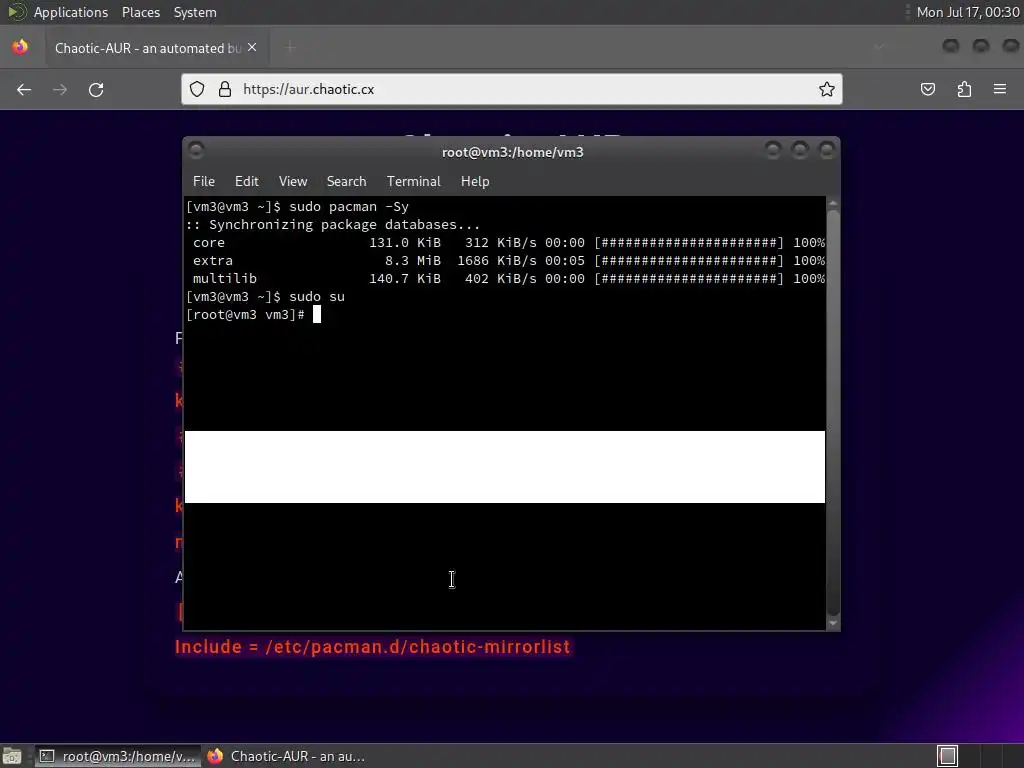Open the Firefox hamburger menu
The height and width of the screenshot is (768, 1024).
pyautogui.click(x=1000, y=89)
